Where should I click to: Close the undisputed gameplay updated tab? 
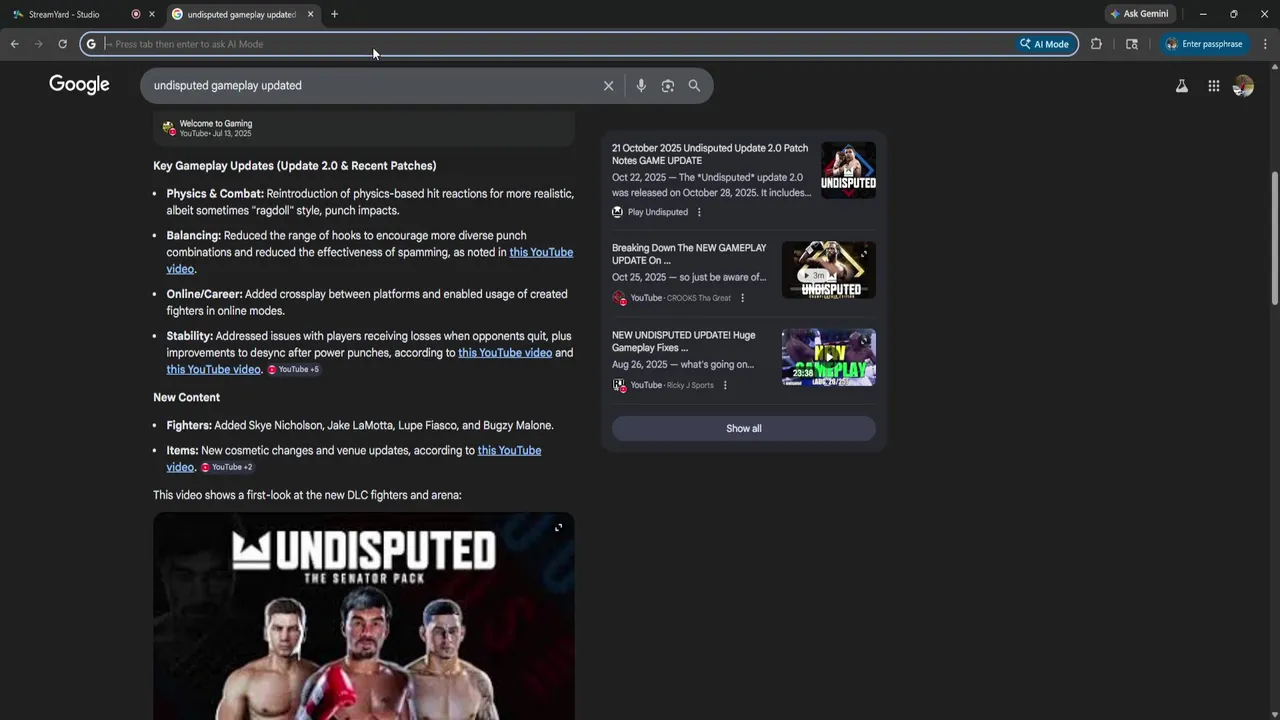(x=310, y=14)
